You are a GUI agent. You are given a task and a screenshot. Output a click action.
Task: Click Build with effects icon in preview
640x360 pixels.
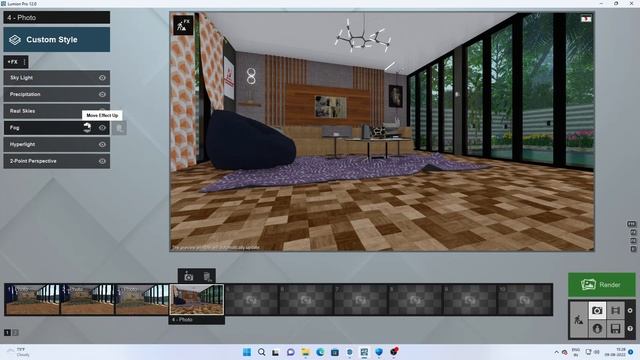pyautogui.click(x=183, y=25)
